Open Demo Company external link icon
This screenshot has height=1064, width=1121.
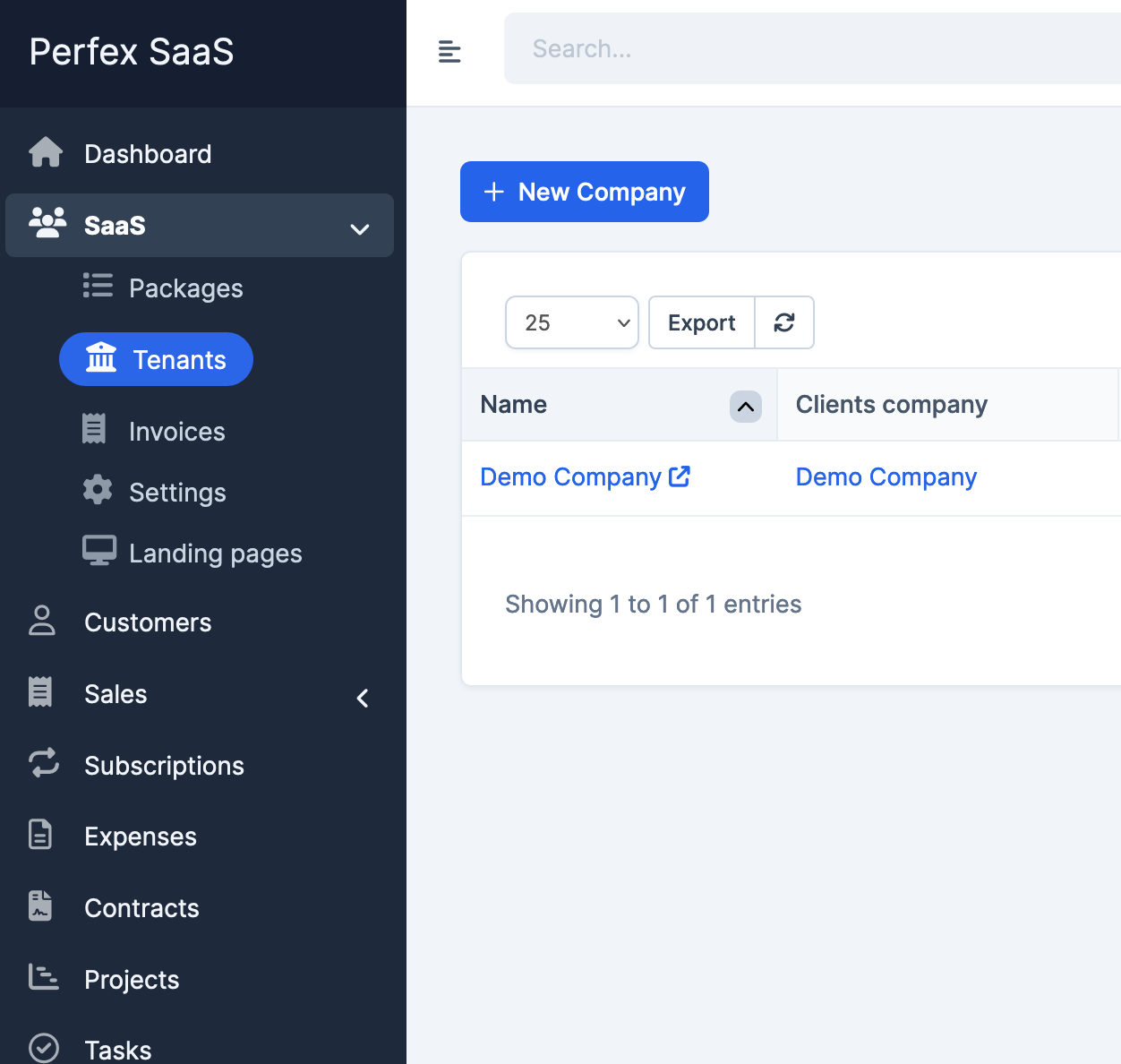pos(680,476)
